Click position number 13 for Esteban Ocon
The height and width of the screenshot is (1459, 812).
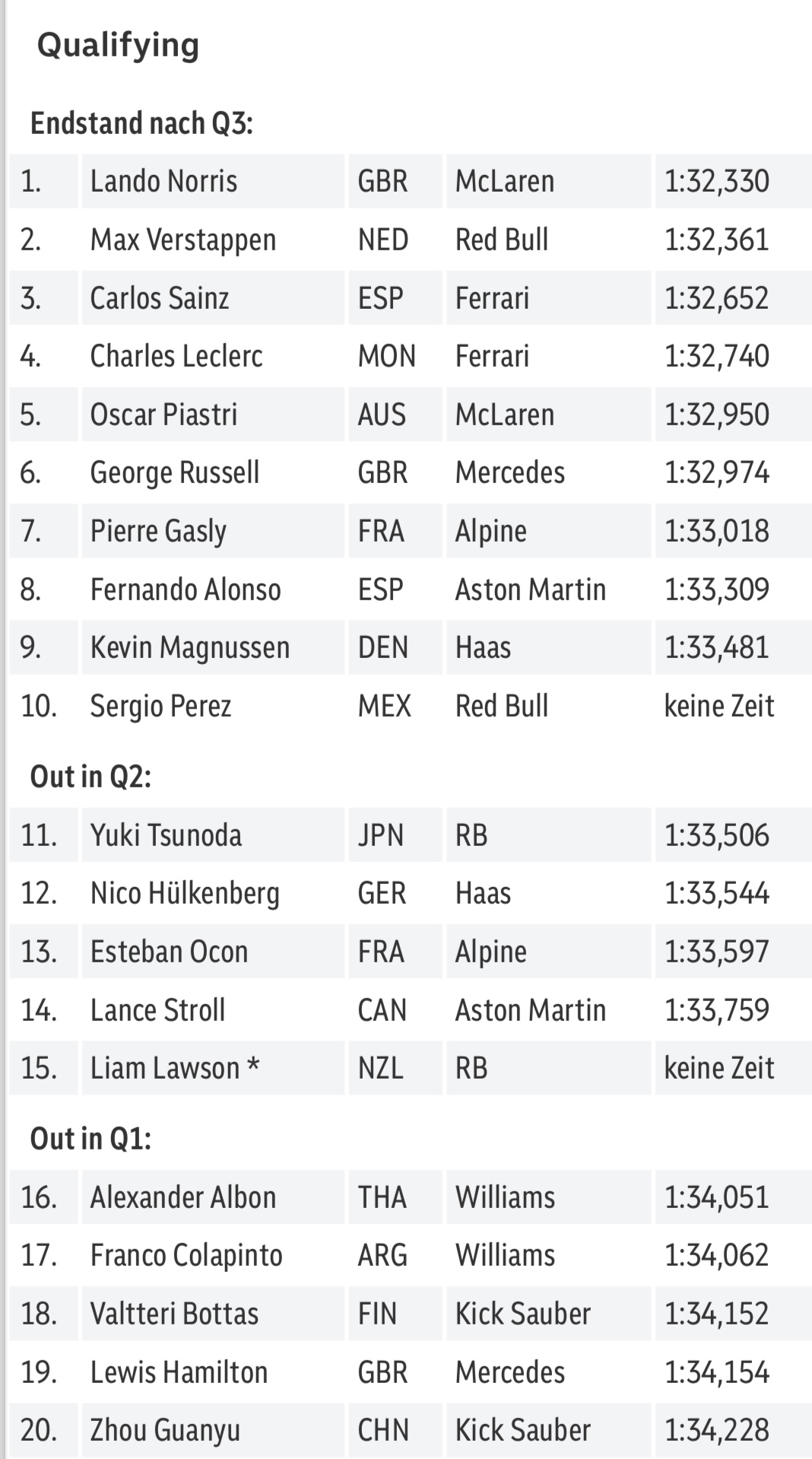point(39,952)
